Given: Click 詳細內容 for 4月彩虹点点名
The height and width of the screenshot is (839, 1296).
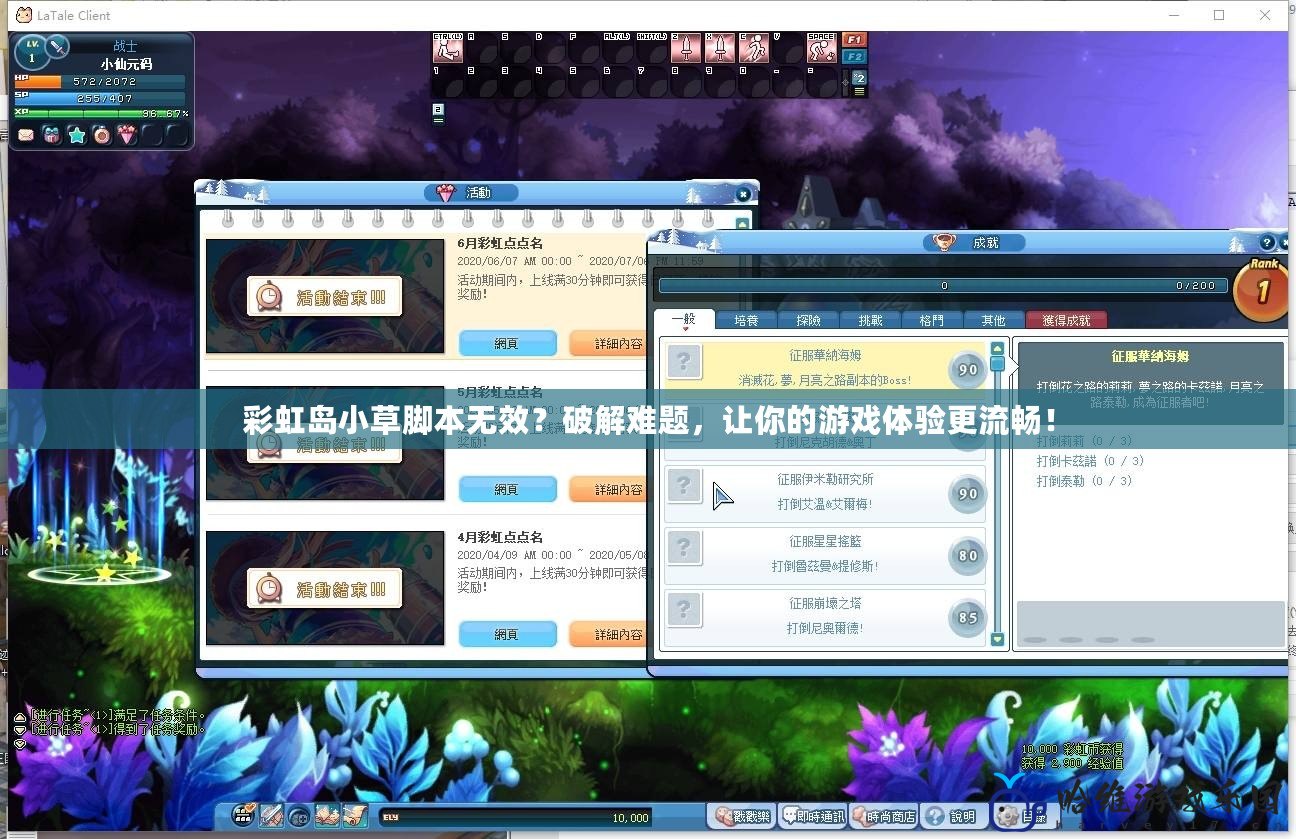Looking at the screenshot, I should pyautogui.click(x=610, y=634).
